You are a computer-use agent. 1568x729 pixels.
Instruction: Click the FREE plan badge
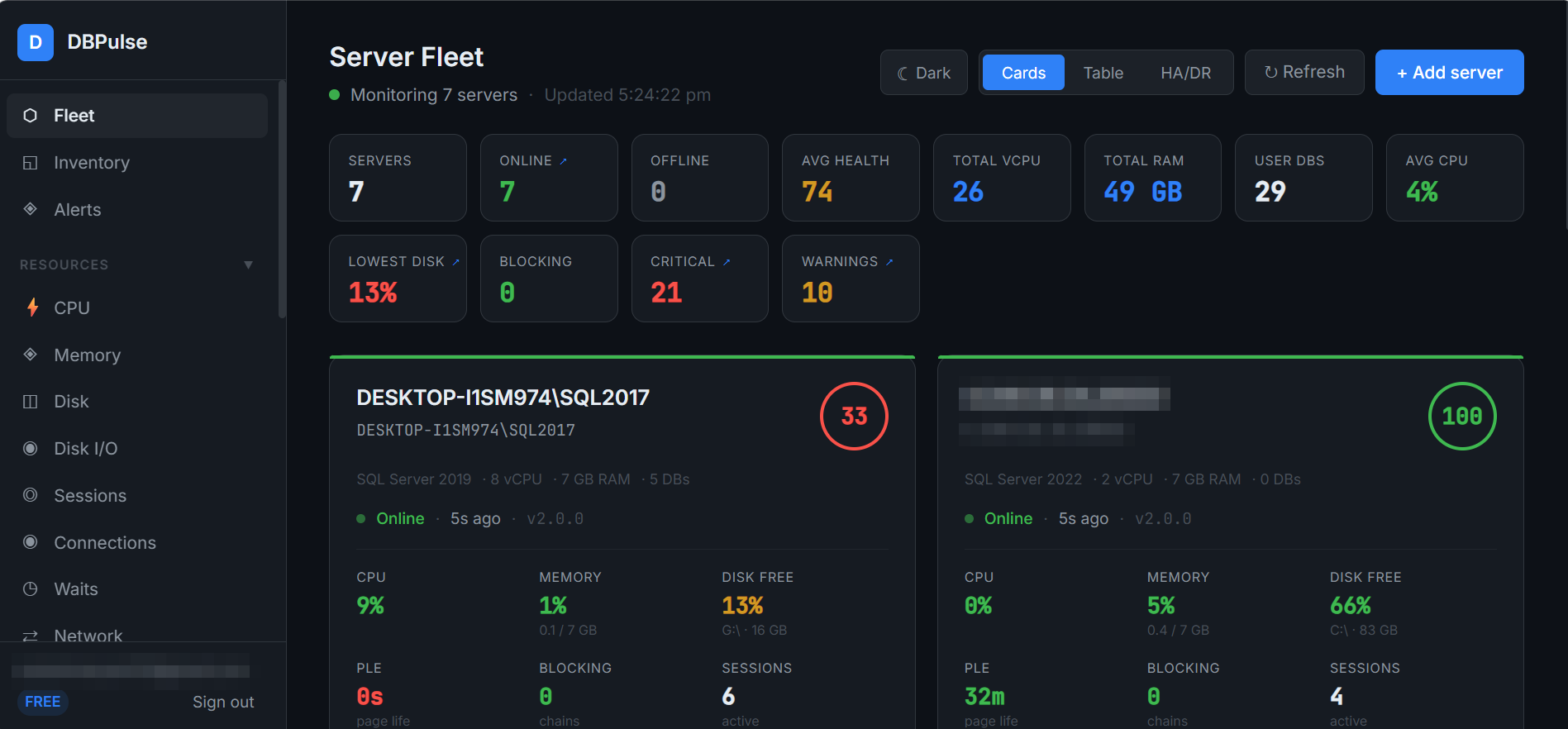coord(43,702)
